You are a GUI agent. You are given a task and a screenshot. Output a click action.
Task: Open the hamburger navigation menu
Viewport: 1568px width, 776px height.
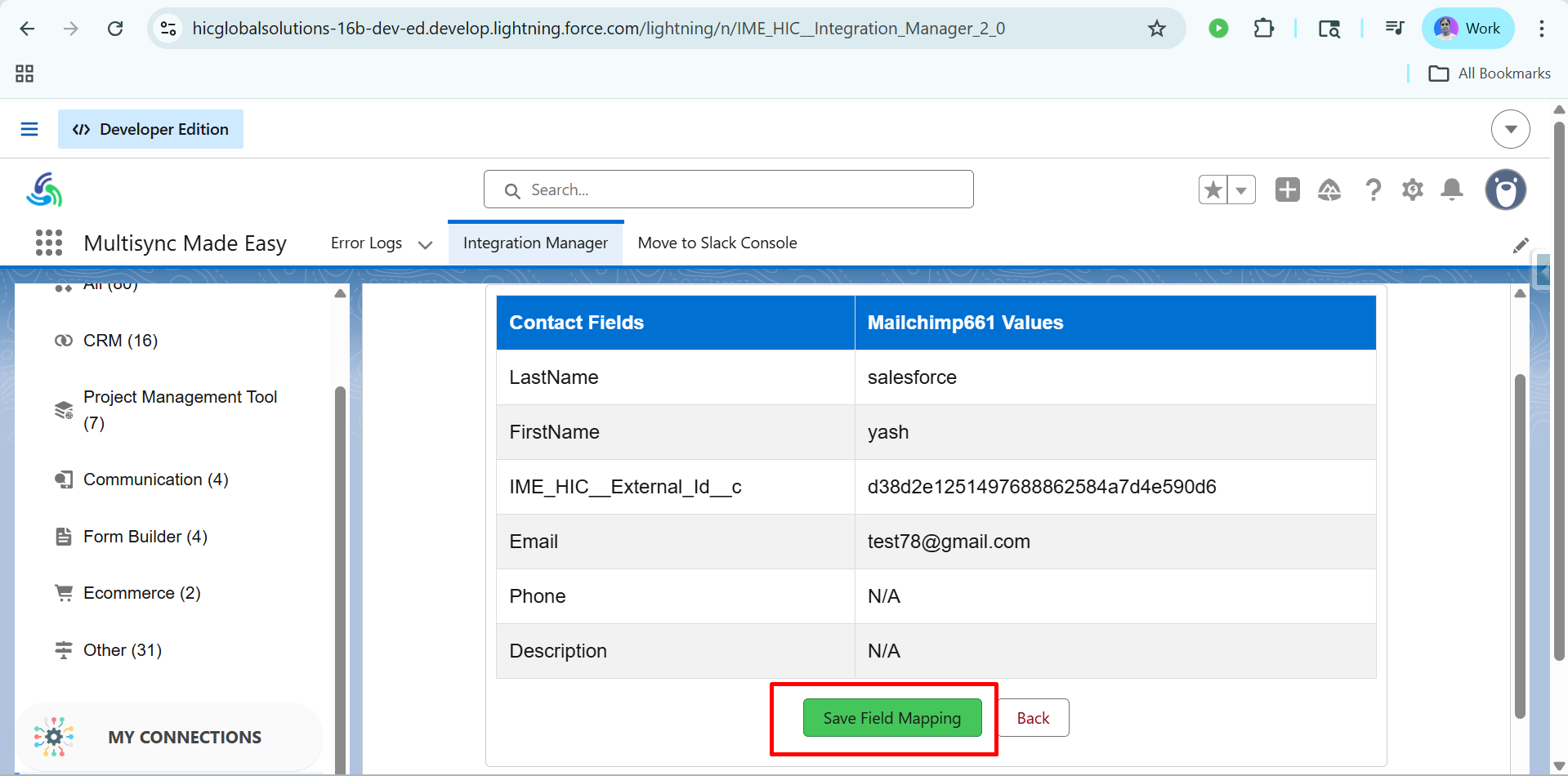click(x=29, y=129)
